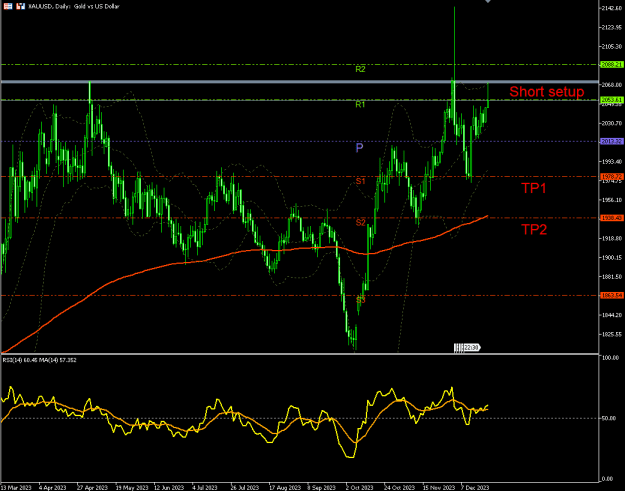The width and height of the screenshot is (625, 491).
Task: Click the orange 1938.43 price tag
Action: click(612, 218)
